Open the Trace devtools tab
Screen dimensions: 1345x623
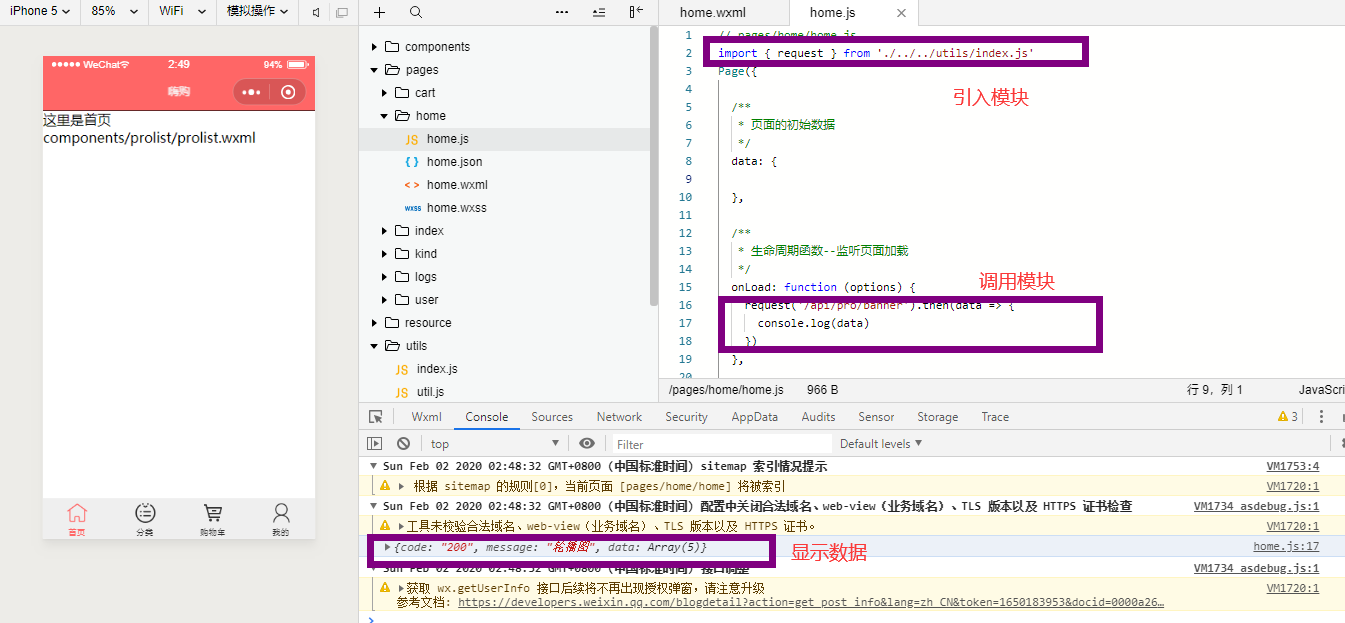point(995,417)
